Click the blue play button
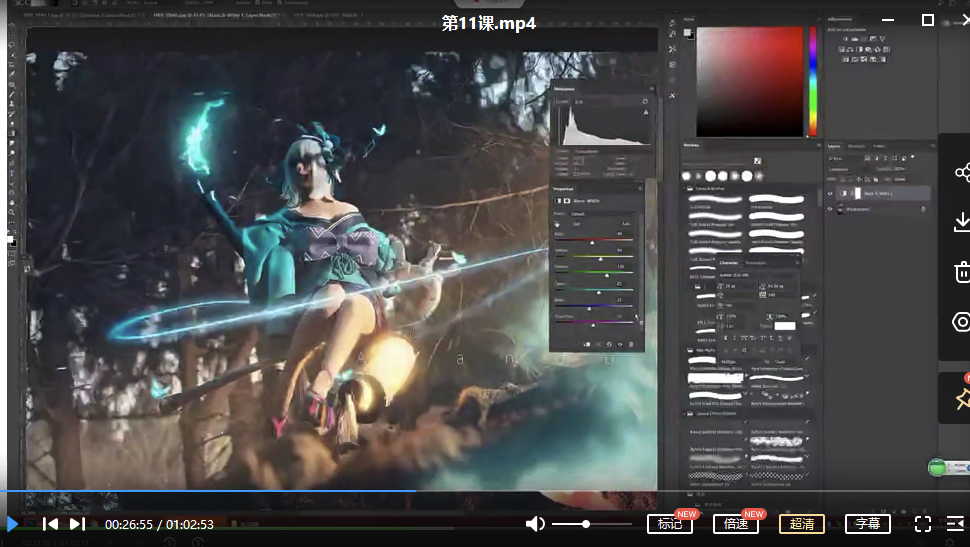This screenshot has width=970, height=547. coord(12,524)
